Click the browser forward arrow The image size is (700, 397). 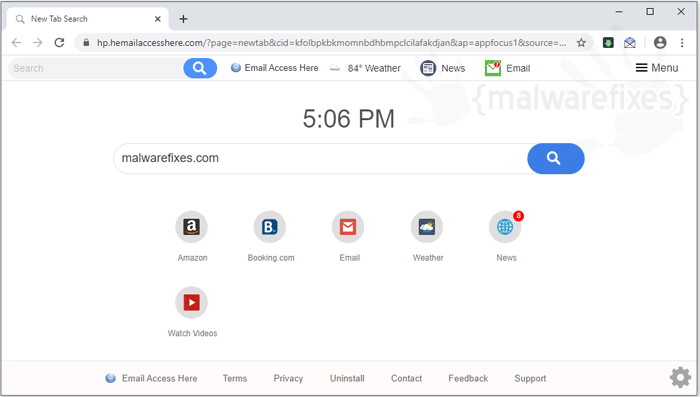point(38,43)
